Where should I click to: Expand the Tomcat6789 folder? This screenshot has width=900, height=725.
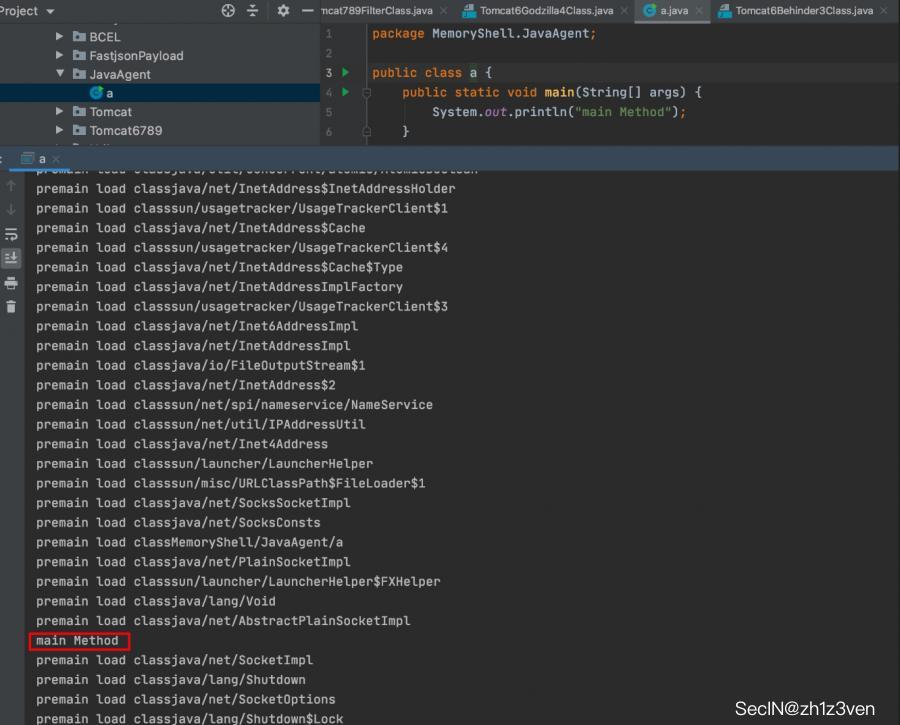pos(60,131)
